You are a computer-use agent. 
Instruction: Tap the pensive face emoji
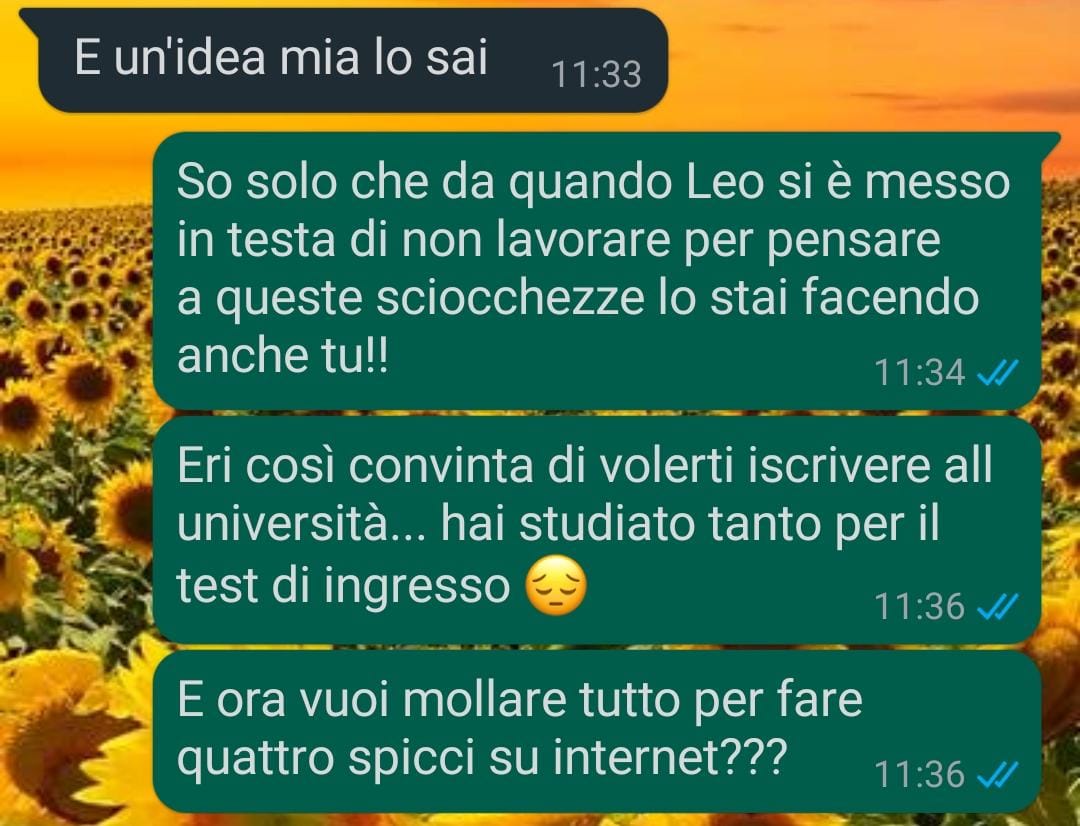click(x=556, y=586)
